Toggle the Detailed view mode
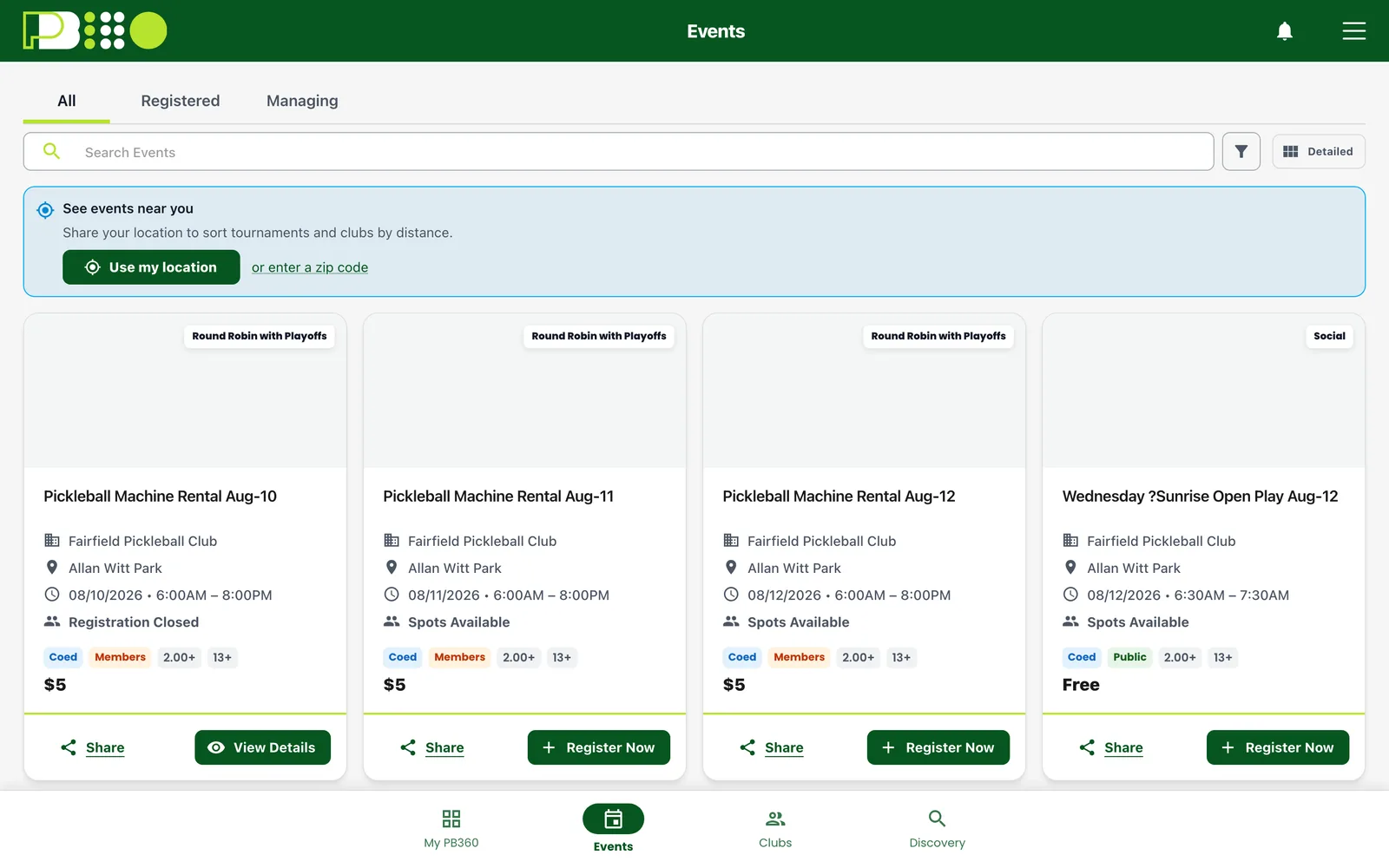Screen dimensions: 1389x868 [x=1319, y=152]
